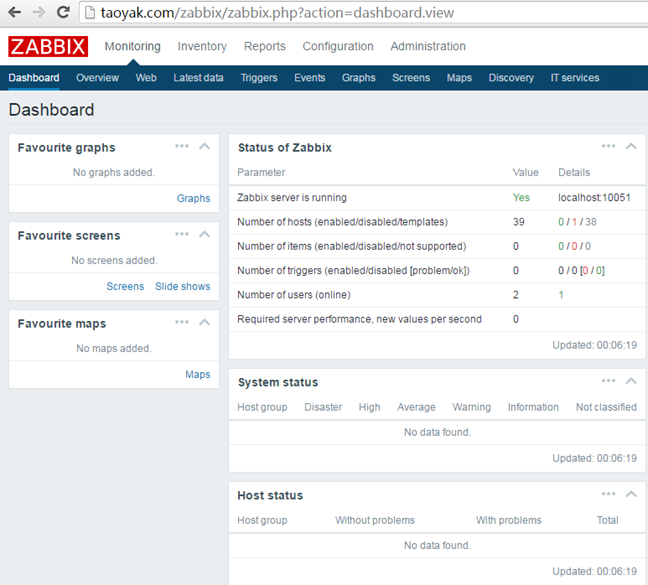This screenshot has width=648, height=585.
Task: Open Favourite screens three-dot menu
Action: pyautogui.click(x=182, y=234)
